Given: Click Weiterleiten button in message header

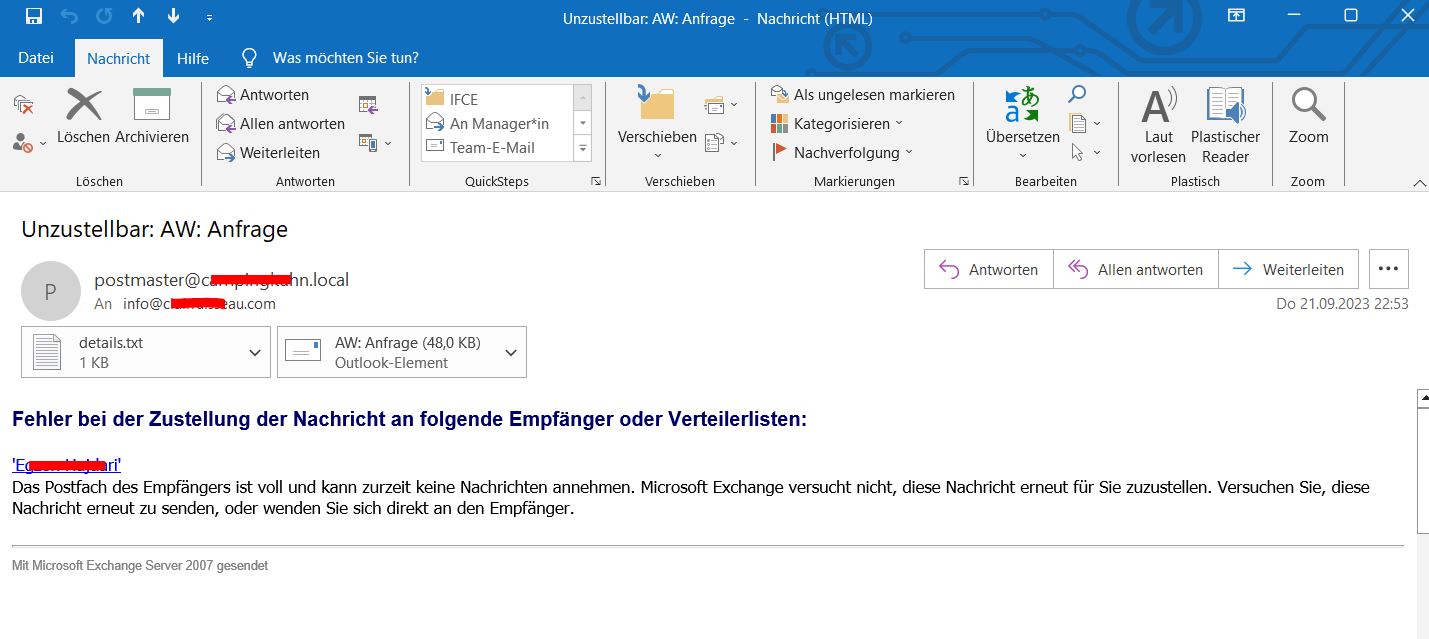Looking at the screenshot, I should pos(1288,270).
